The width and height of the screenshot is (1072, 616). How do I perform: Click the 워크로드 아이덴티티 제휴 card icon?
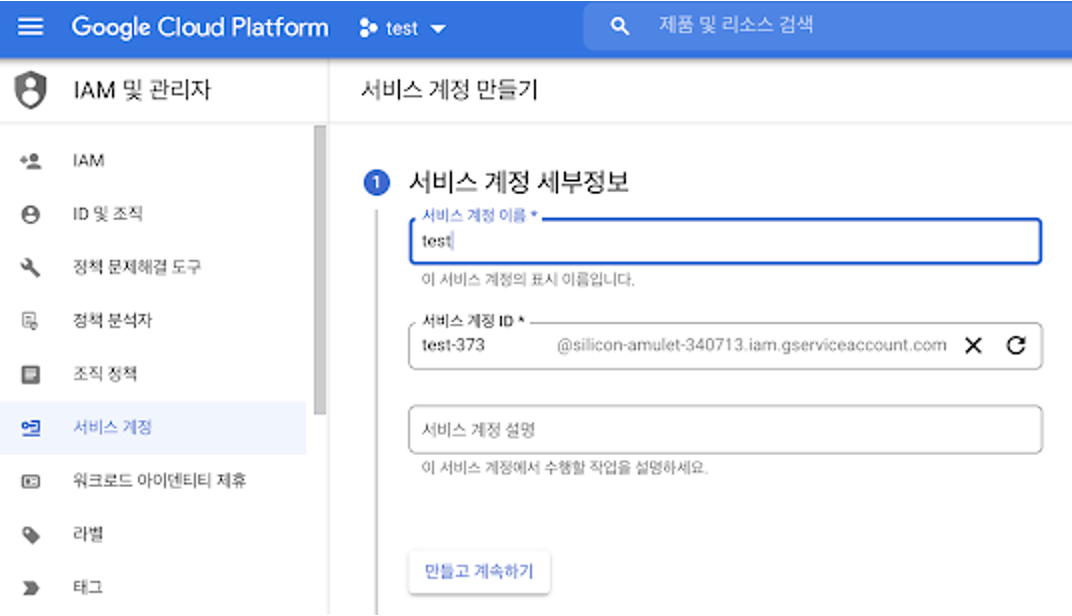(x=31, y=481)
